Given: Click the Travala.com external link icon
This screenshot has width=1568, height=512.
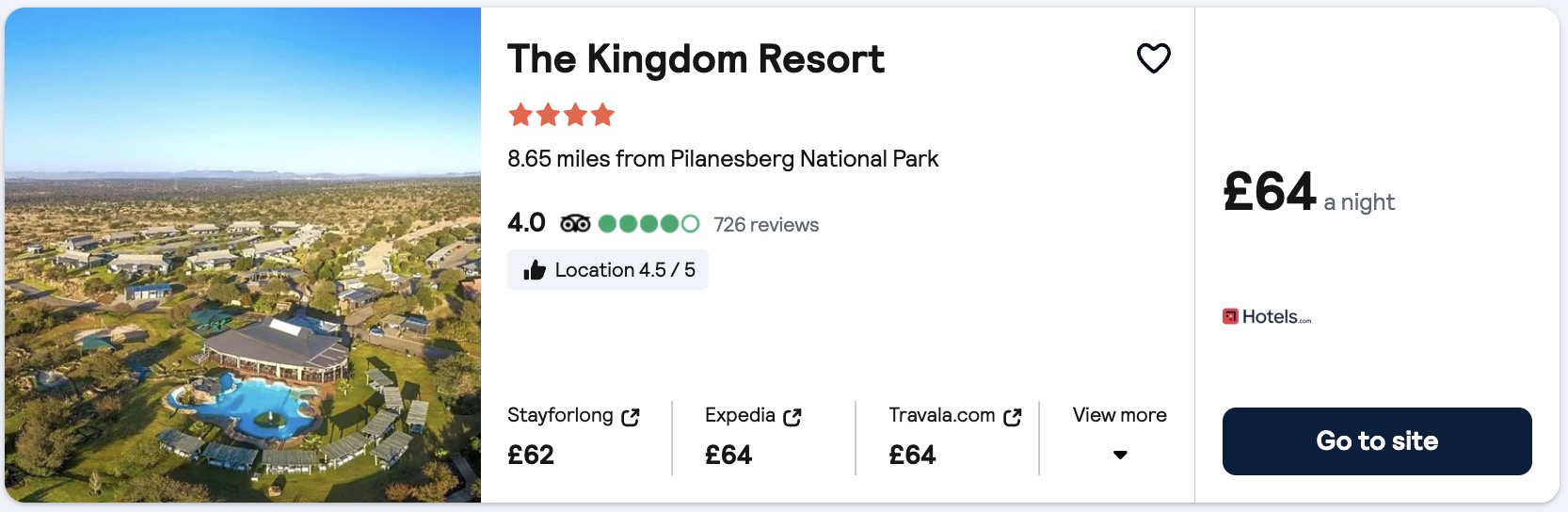Looking at the screenshot, I should coord(1013,417).
